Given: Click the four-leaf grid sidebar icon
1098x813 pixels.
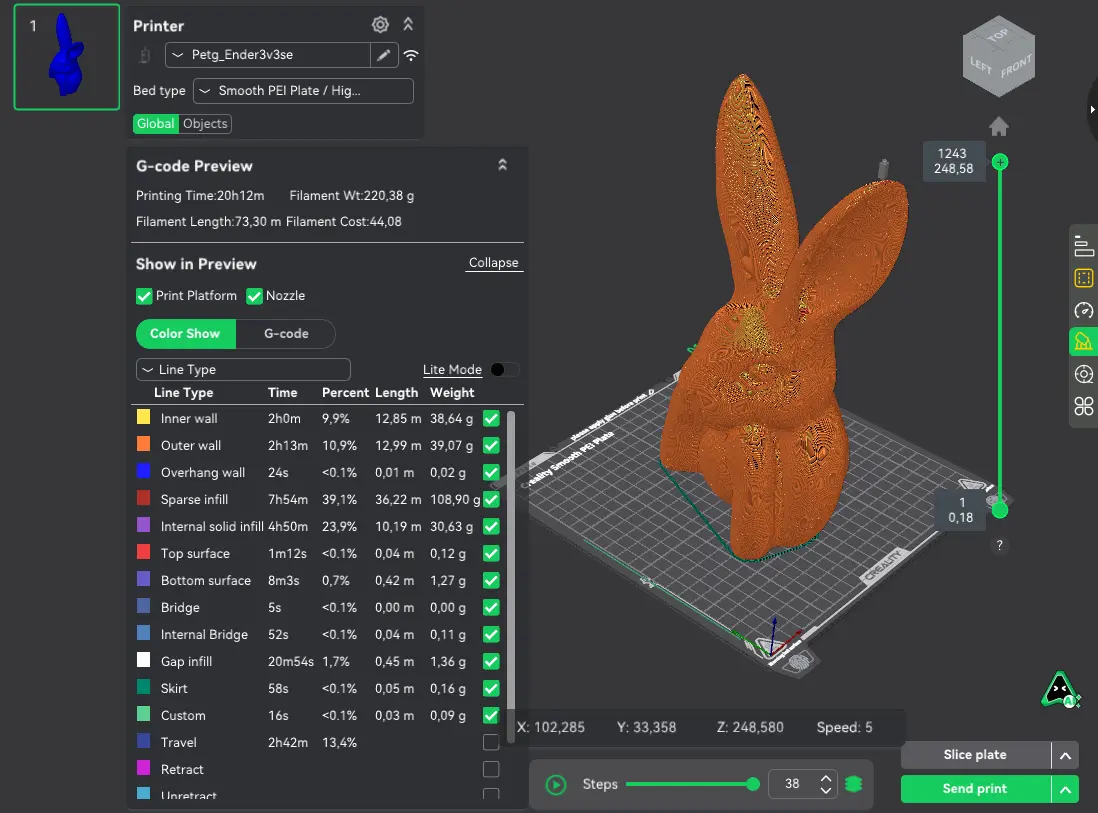Looking at the screenshot, I should pos(1083,406).
